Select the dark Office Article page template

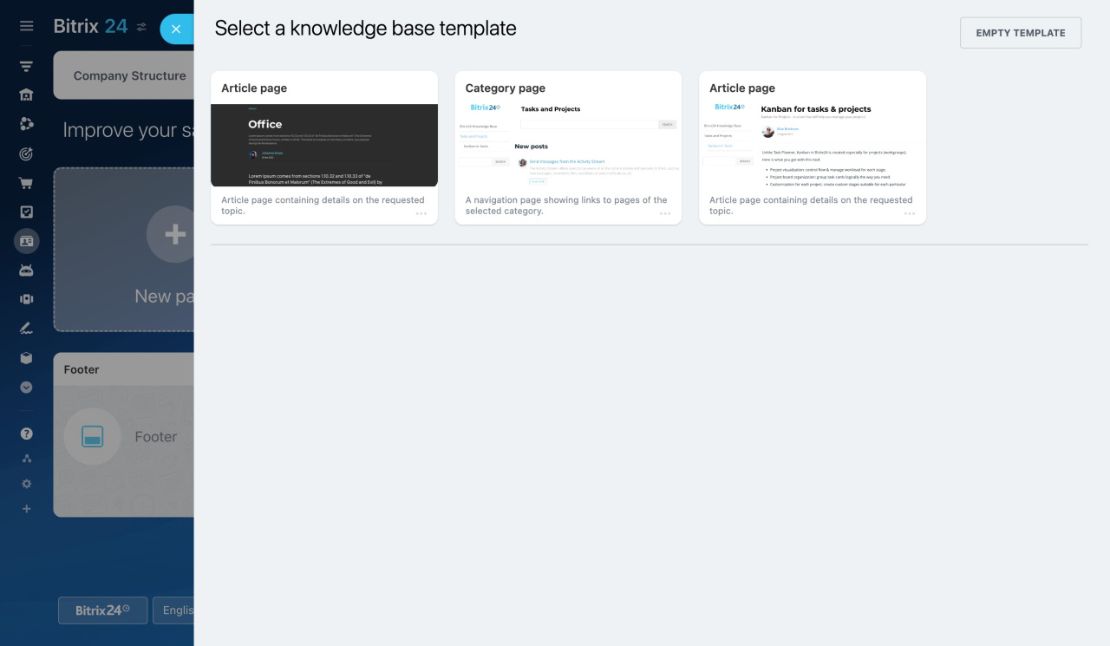[324, 145]
